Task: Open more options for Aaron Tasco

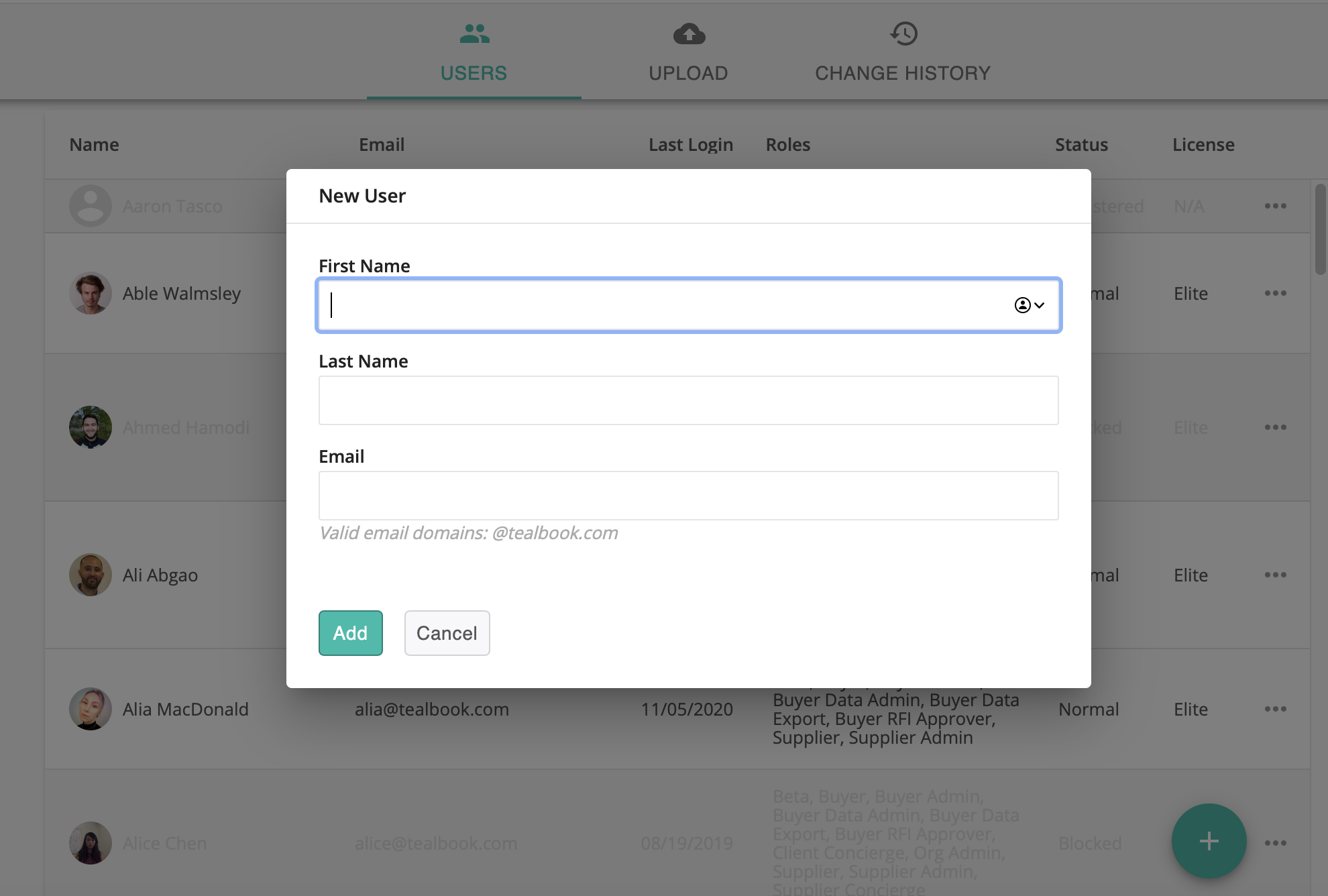Action: point(1275,206)
